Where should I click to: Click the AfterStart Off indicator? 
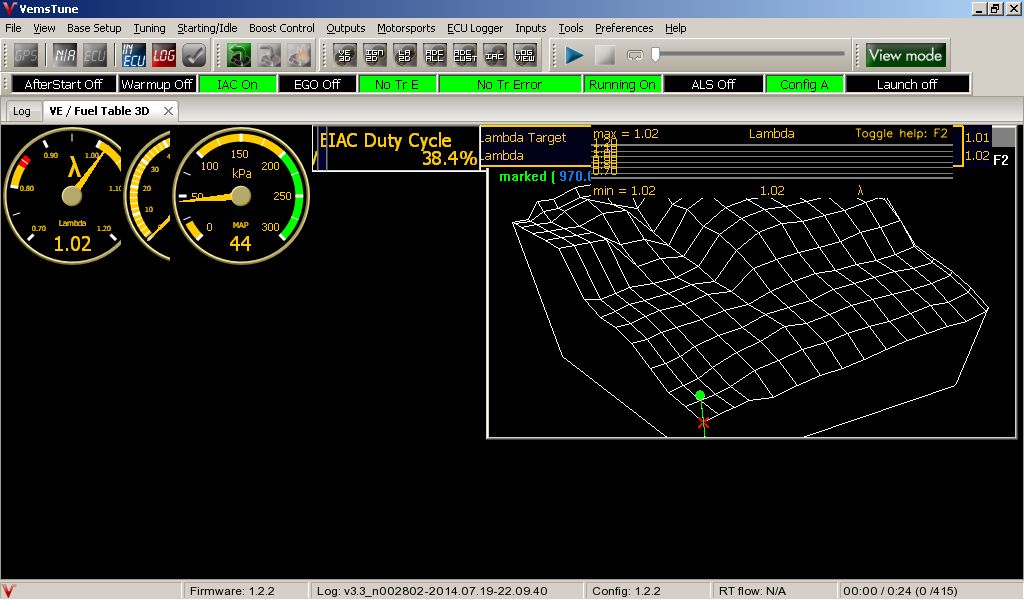click(x=63, y=84)
